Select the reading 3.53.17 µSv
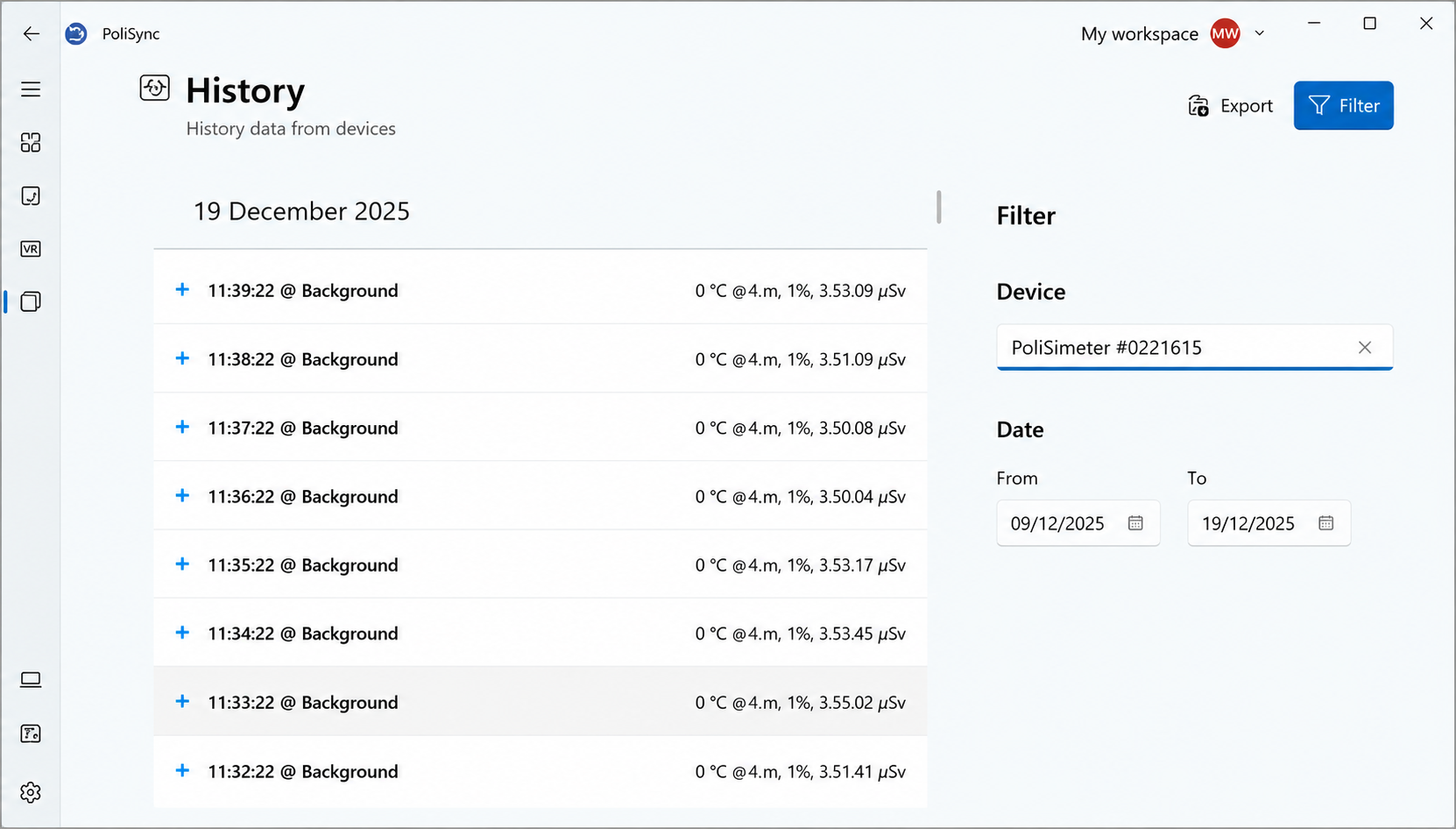 [x=862, y=565]
